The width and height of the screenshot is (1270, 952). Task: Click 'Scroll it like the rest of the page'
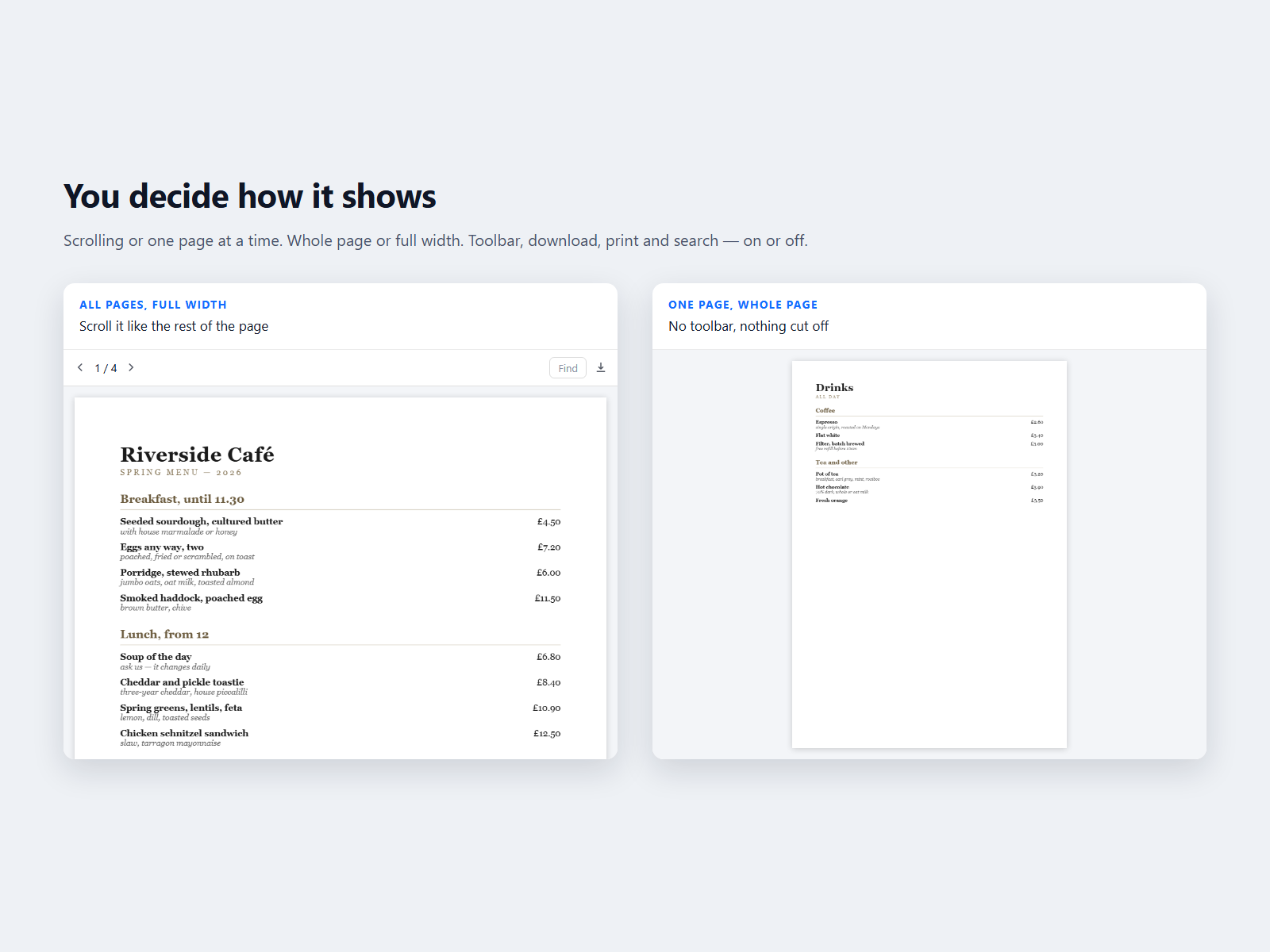(174, 326)
